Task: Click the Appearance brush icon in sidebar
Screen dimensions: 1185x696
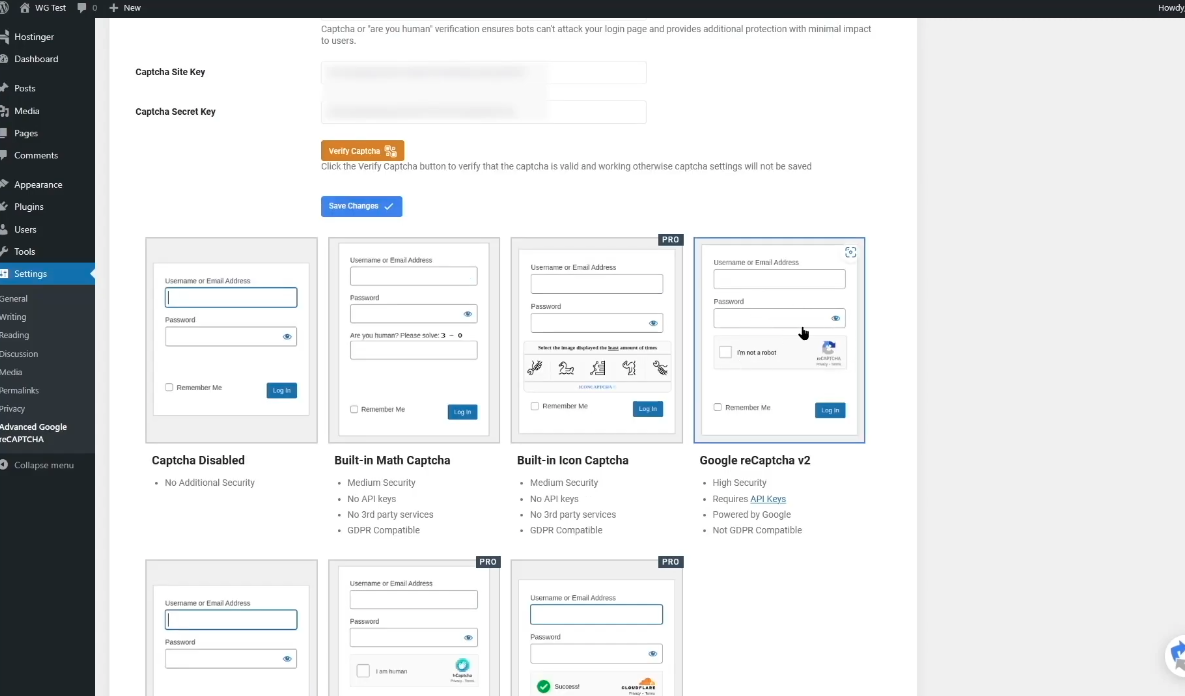Action: tap(4, 185)
